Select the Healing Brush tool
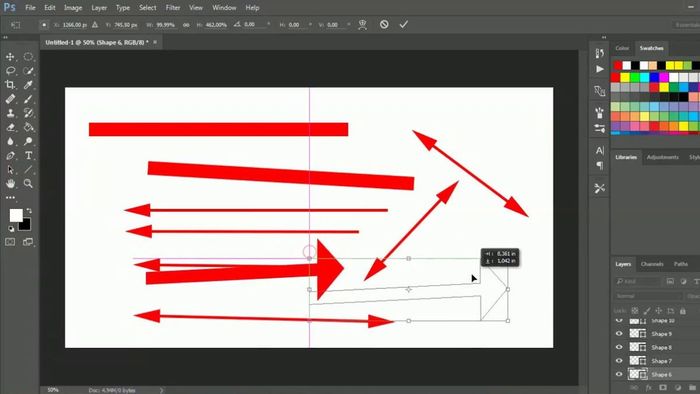This screenshot has height=394, width=700. 10,99
